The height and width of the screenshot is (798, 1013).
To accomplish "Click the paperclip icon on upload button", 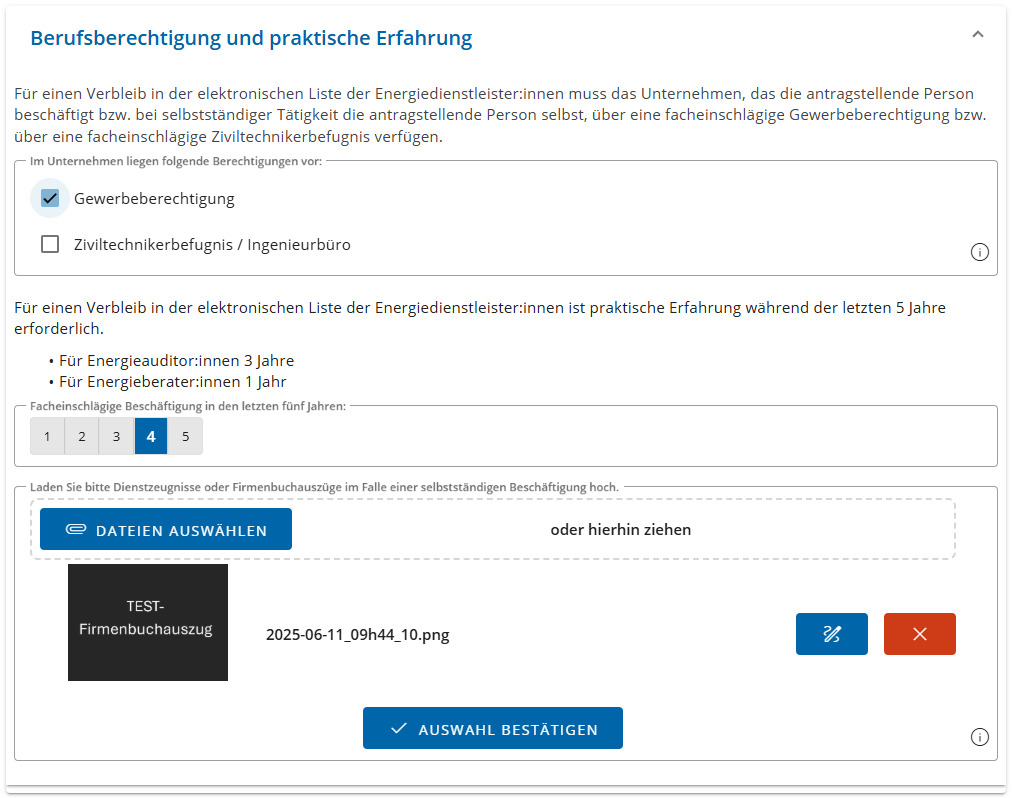I will pos(76,529).
